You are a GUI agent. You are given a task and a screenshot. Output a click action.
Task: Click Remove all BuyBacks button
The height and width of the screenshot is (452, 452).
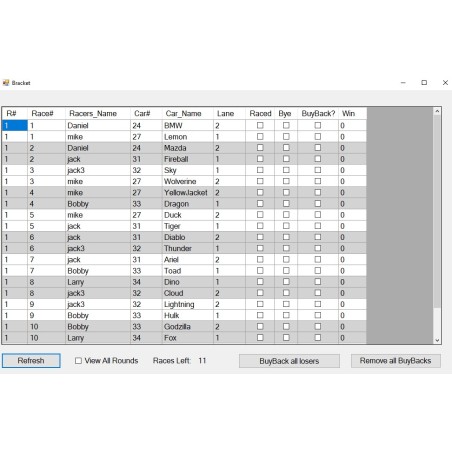coord(396,361)
